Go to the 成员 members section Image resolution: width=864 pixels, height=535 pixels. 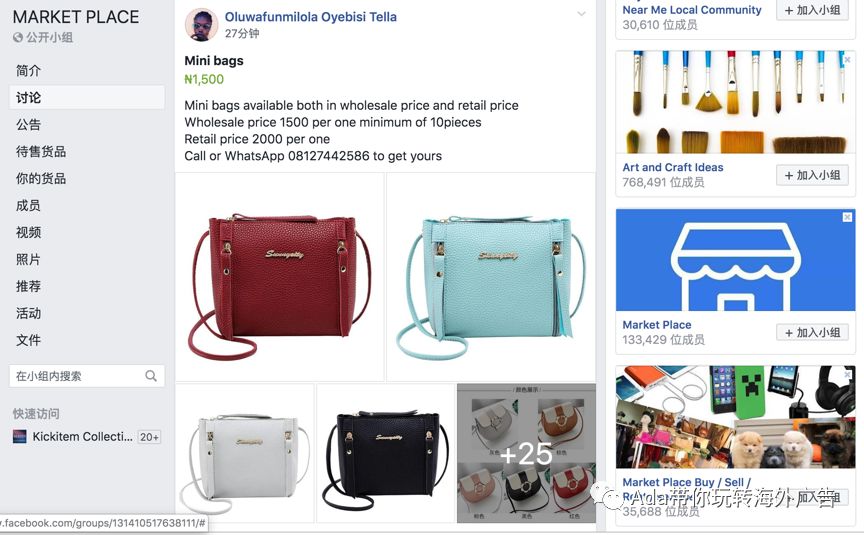(x=28, y=206)
